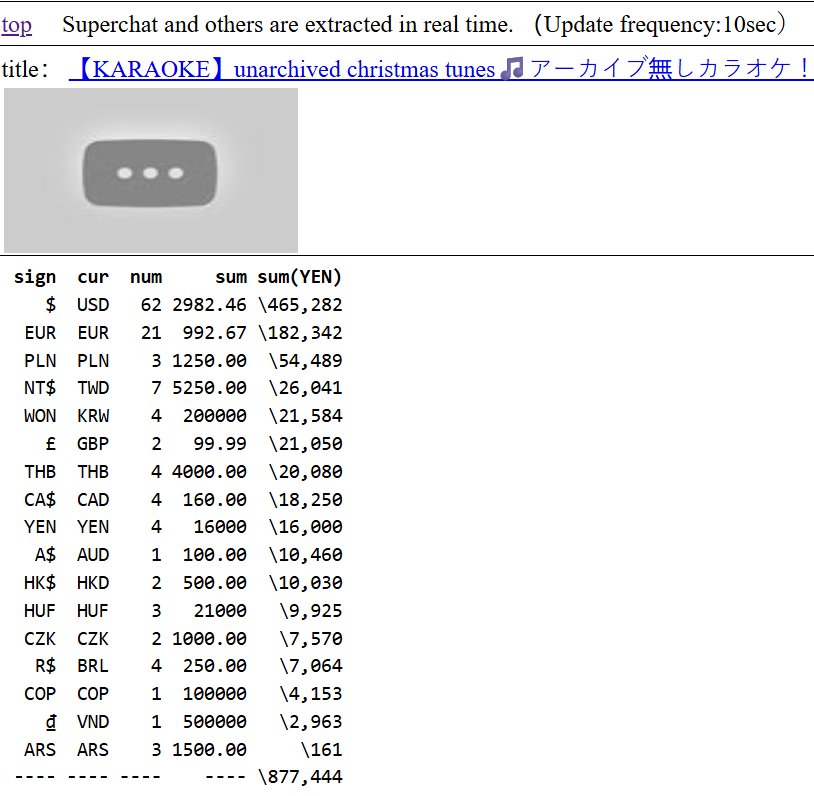Click the EUR count value 21
The width and height of the screenshot is (814, 796).
[151, 333]
